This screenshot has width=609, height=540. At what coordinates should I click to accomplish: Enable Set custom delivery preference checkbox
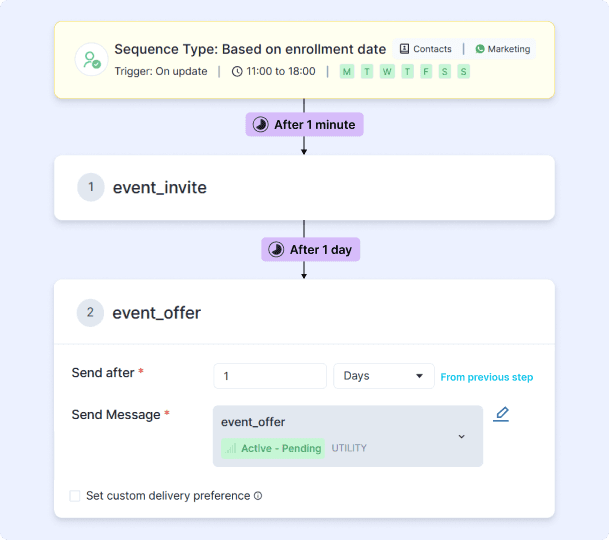(x=75, y=496)
